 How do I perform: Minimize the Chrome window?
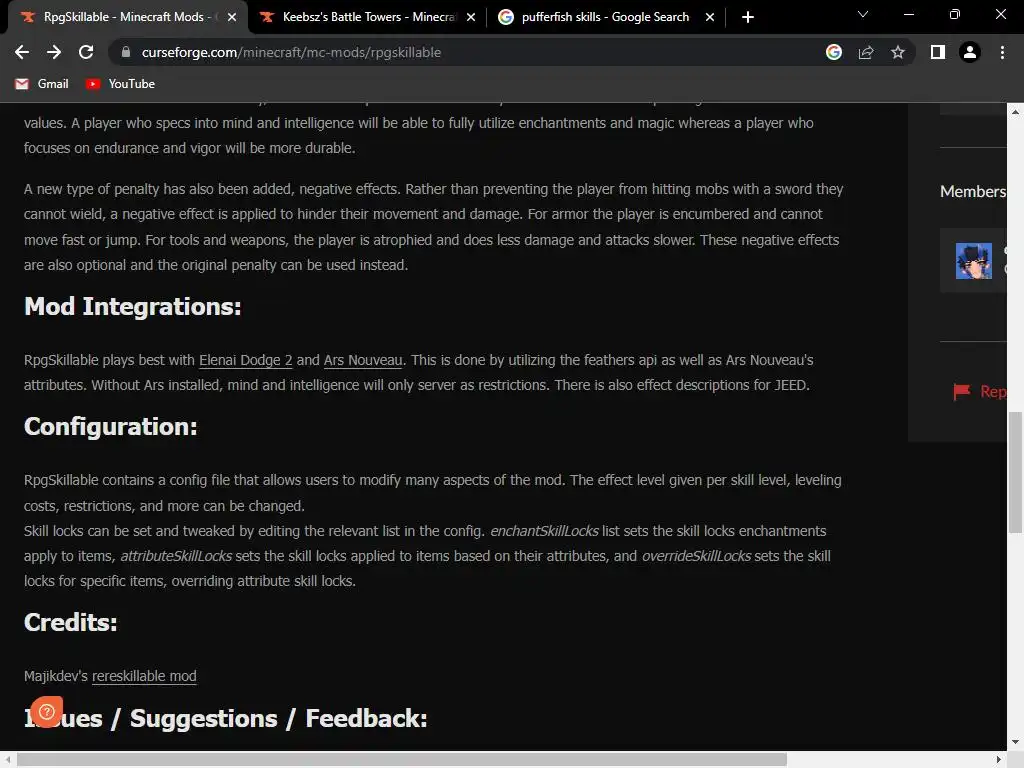click(x=908, y=14)
